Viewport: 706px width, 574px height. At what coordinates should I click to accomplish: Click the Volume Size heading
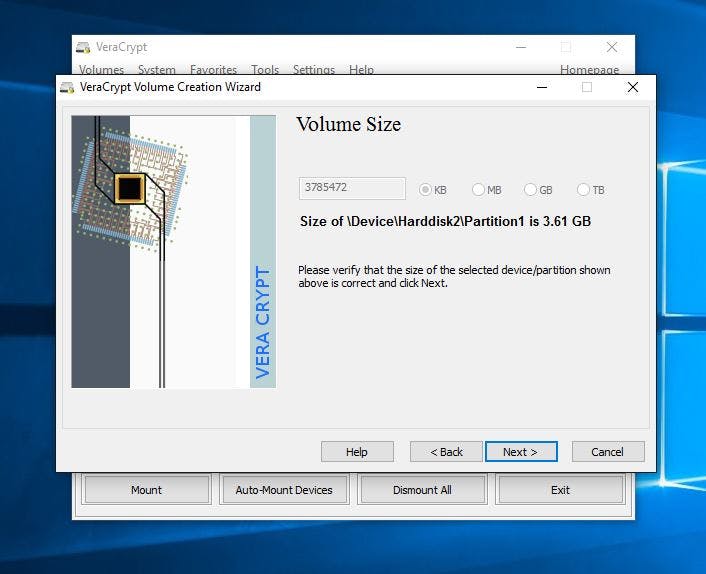[348, 124]
